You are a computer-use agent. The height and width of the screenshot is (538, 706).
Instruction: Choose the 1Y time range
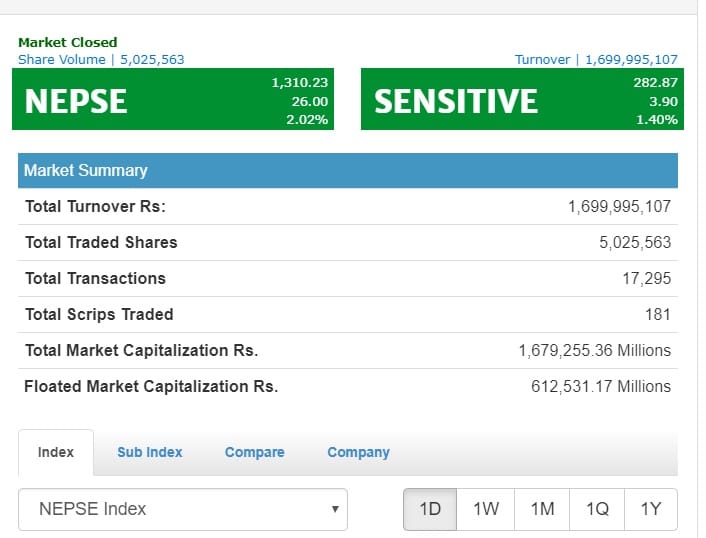pos(651,509)
